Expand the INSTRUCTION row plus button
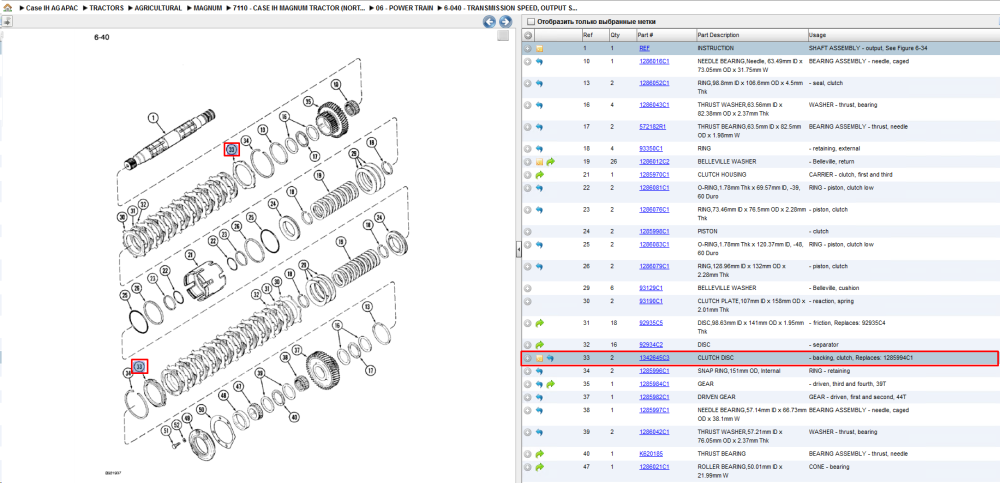Screen dimensions: 1000x483 [528, 48]
